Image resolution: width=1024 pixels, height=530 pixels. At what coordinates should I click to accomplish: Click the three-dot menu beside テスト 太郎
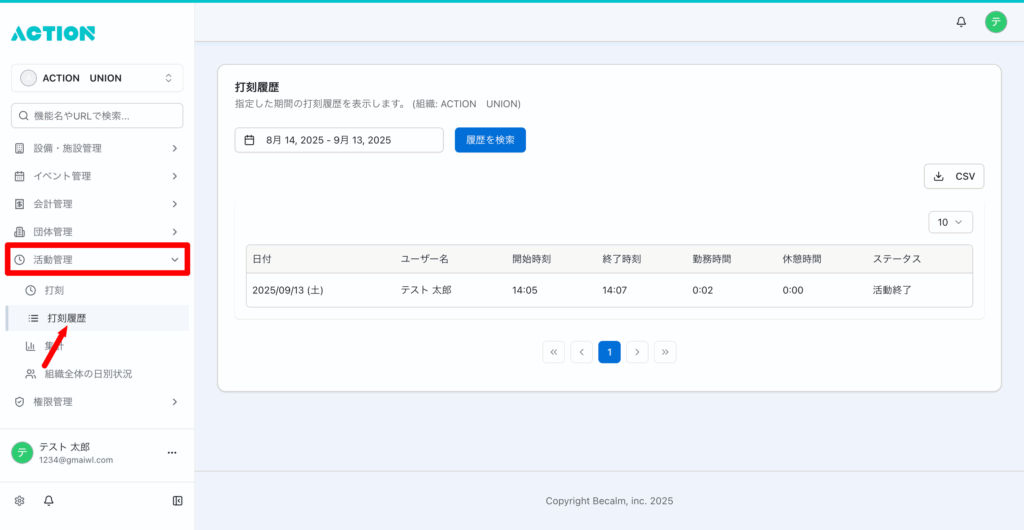point(171,453)
